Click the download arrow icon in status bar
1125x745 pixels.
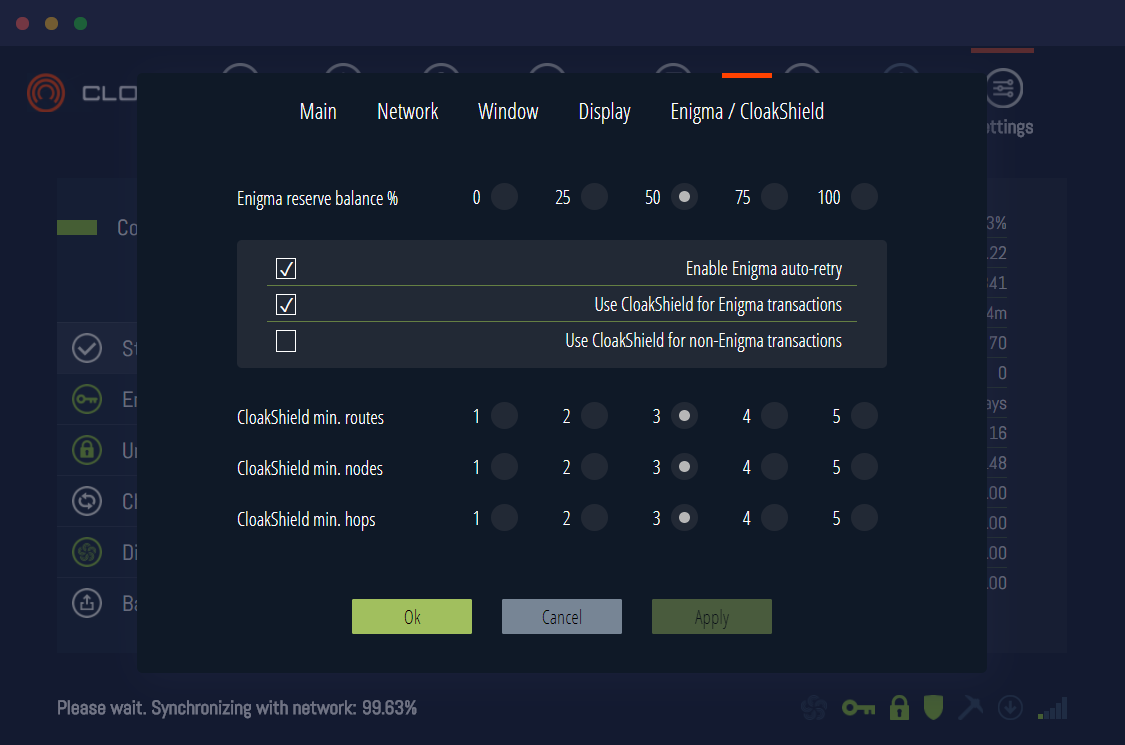pos(1010,708)
